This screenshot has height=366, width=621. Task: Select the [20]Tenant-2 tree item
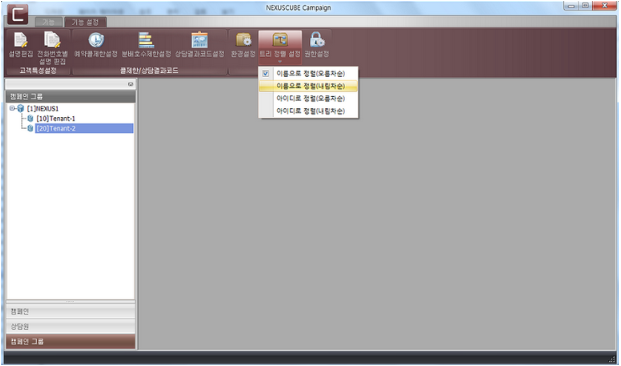pos(84,128)
